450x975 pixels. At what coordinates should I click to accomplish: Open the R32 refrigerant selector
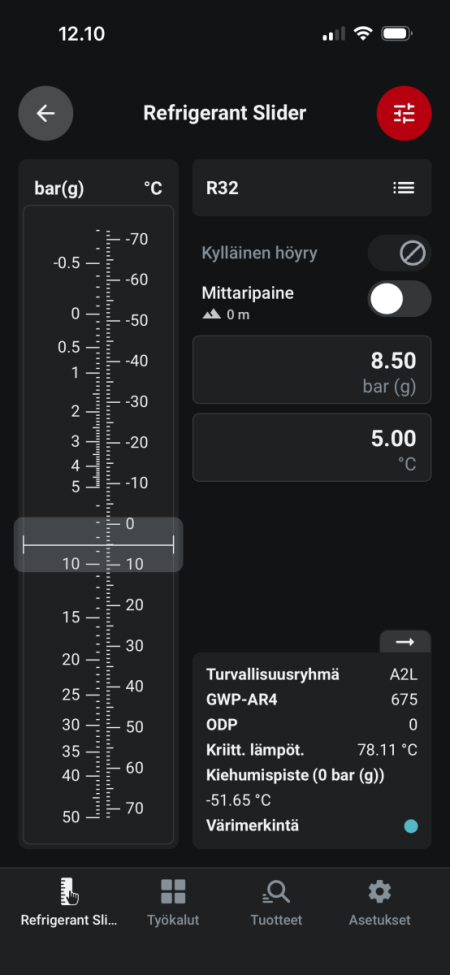tap(312, 188)
